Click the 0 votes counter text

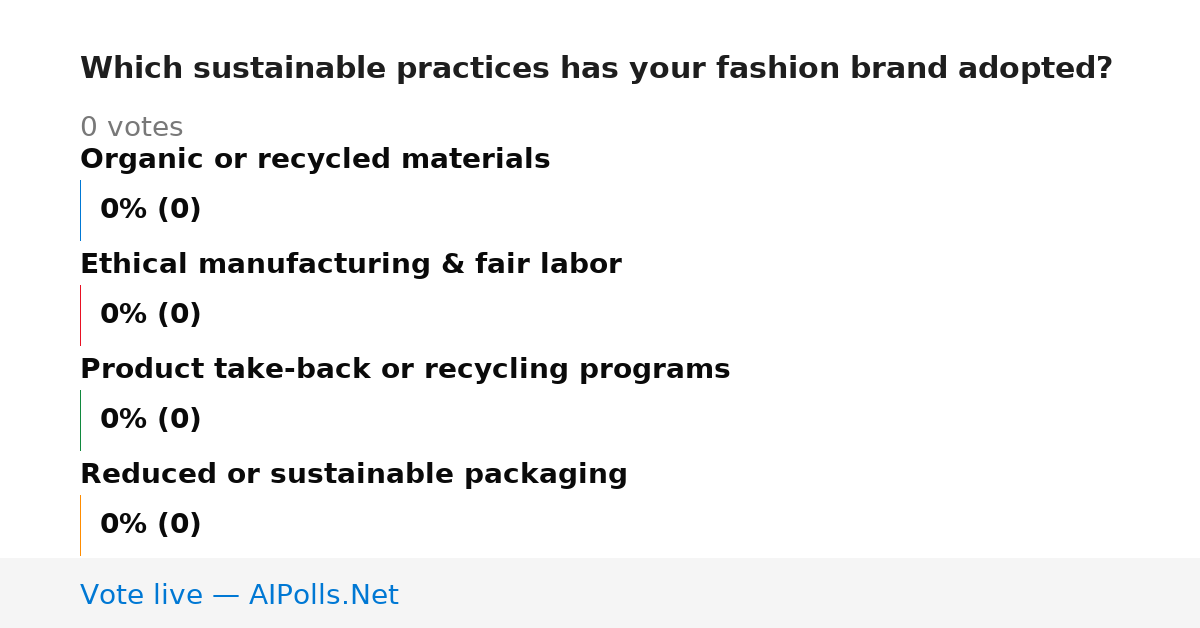click(131, 127)
